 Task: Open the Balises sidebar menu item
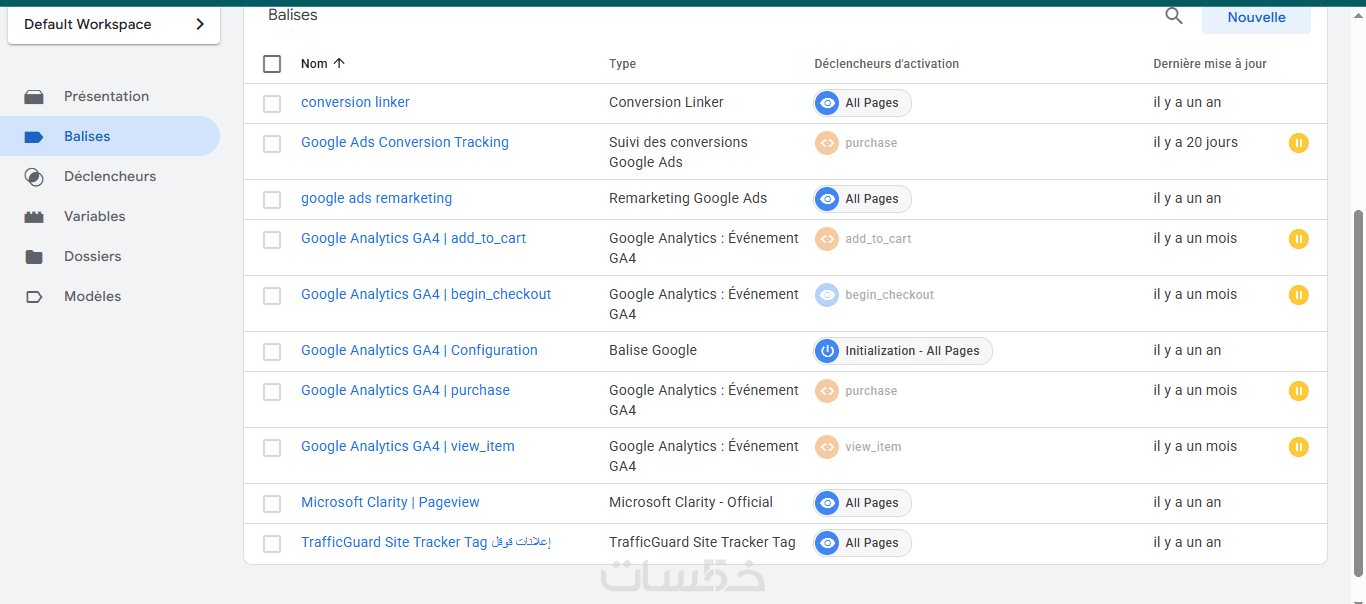[x=87, y=137]
